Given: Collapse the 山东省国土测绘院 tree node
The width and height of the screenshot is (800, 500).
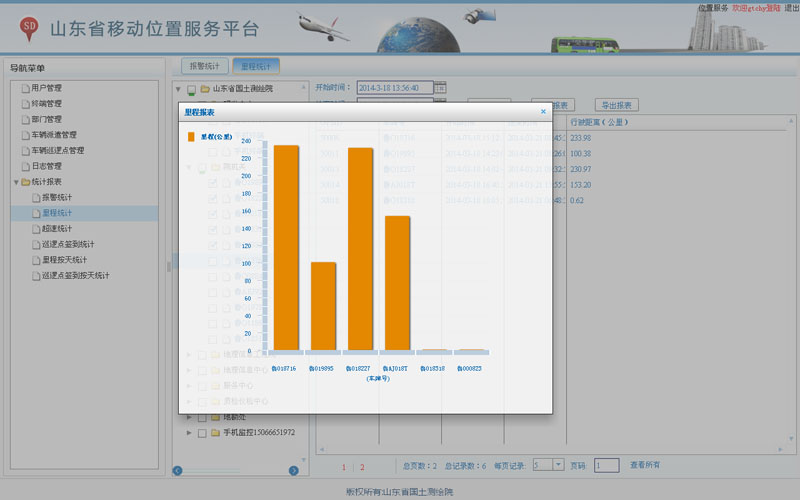Looking at the screenshot, I should (x=178, y=89).
